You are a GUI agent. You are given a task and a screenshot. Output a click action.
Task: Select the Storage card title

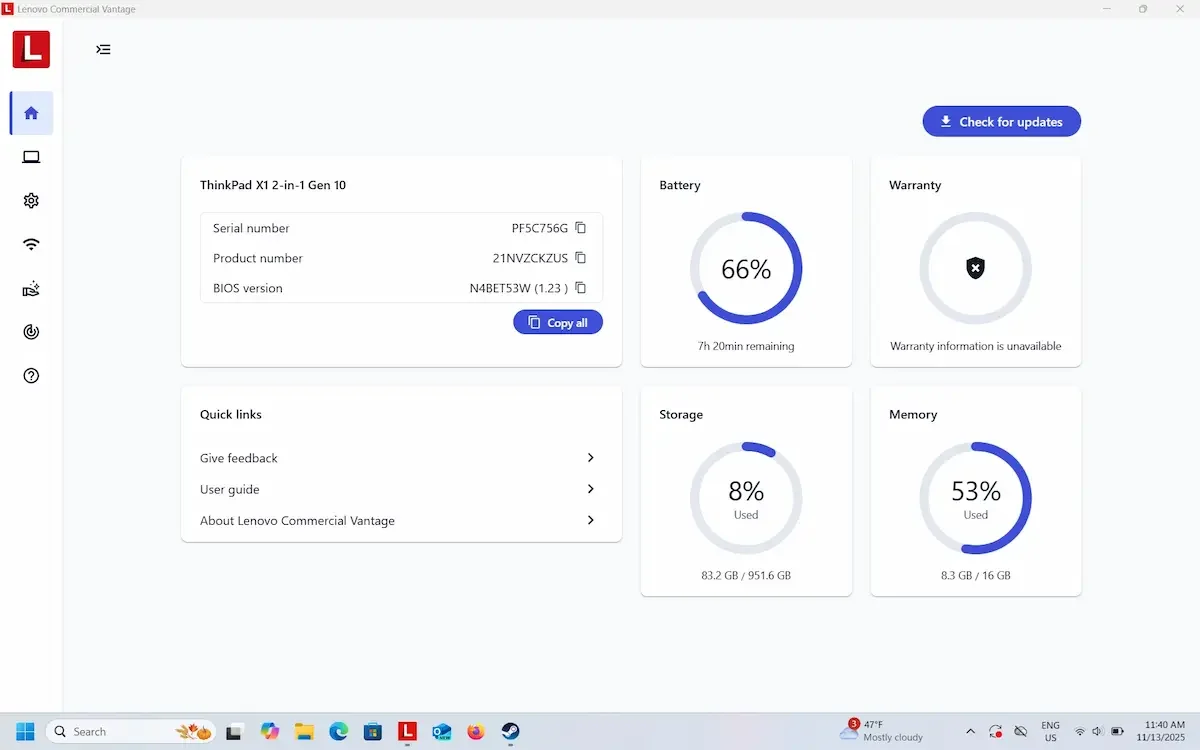pyautogui.click(x=681, y=414)
